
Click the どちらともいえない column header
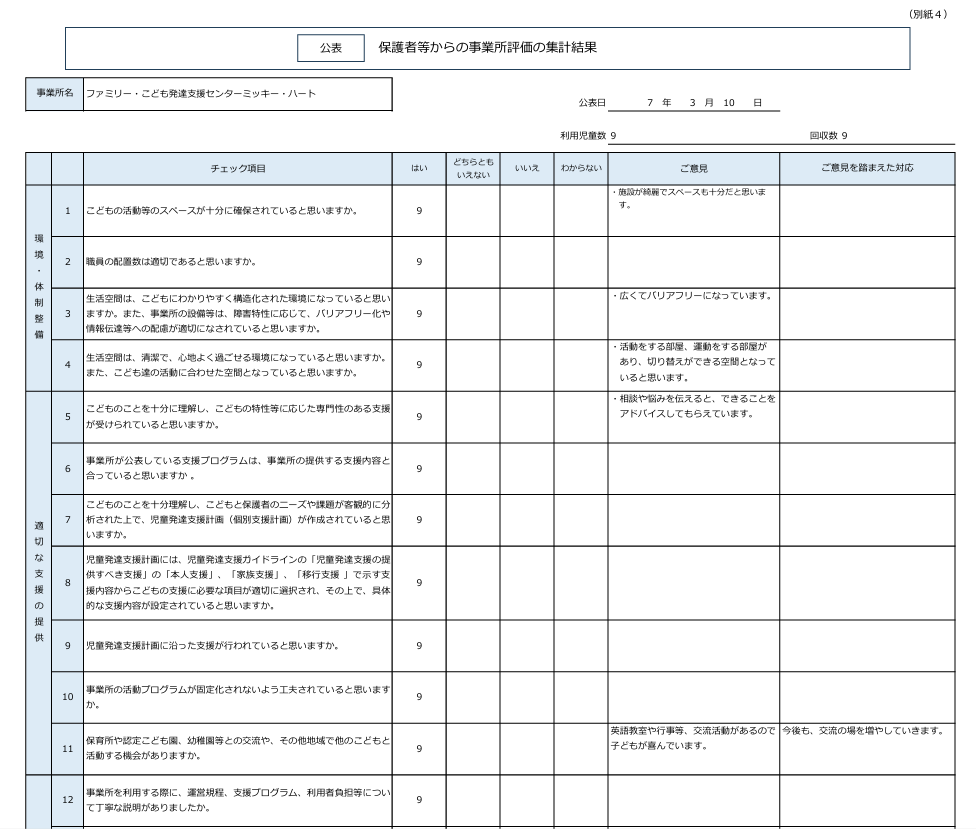click(473, 168)
